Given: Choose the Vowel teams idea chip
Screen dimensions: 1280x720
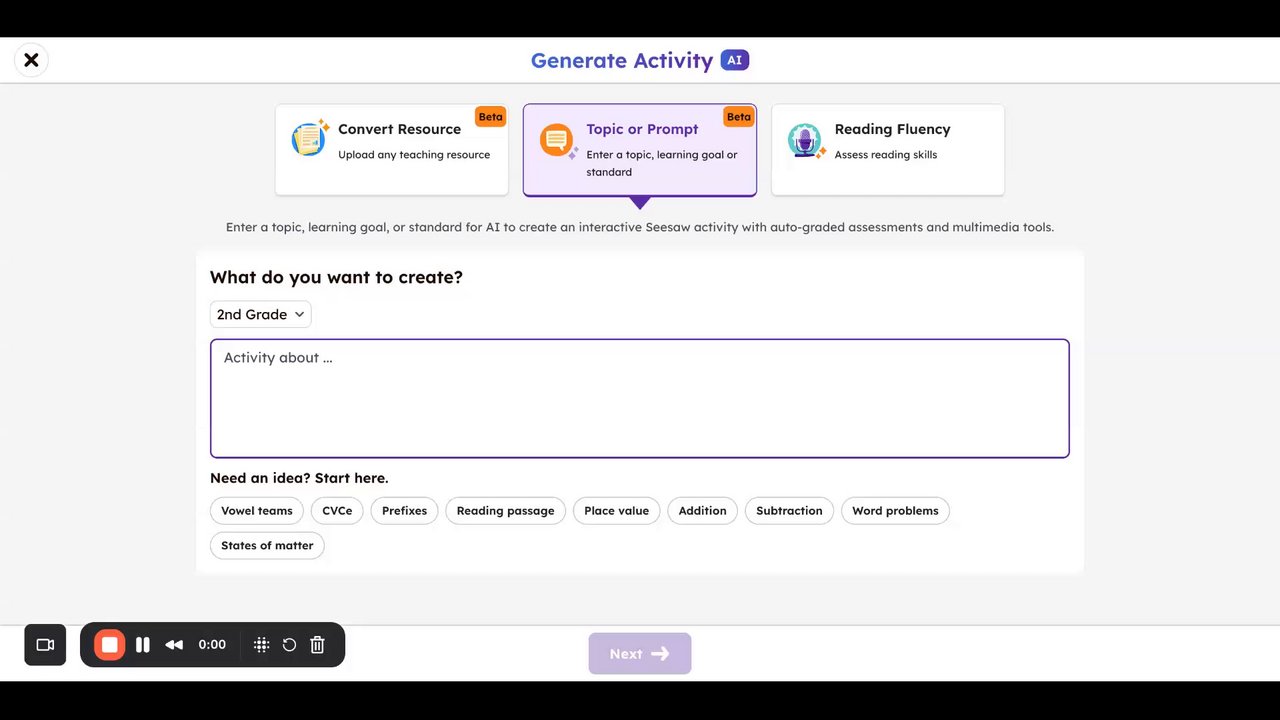Looking at the screenshot, I should click(x=257, y=511).
